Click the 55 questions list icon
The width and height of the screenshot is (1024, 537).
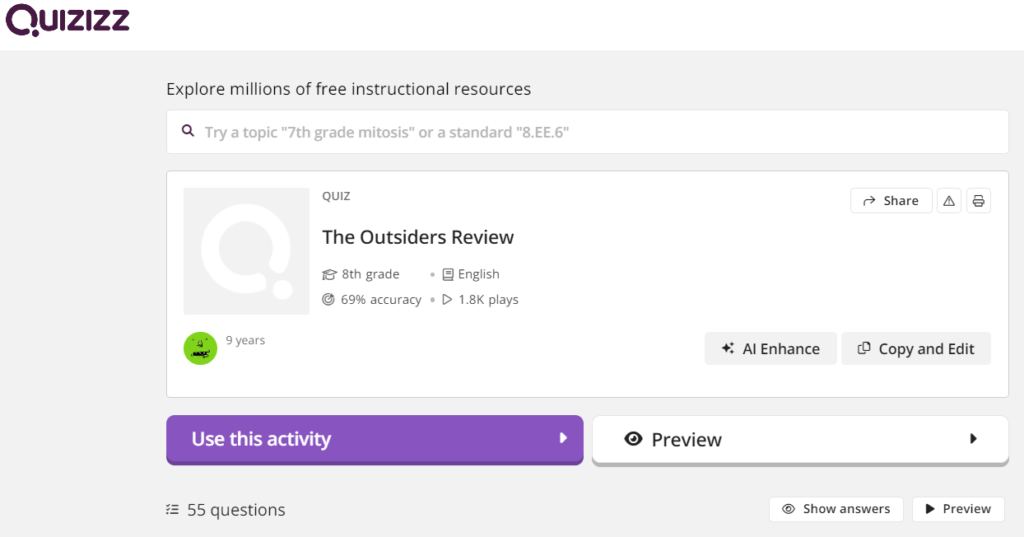click(173, 510)
